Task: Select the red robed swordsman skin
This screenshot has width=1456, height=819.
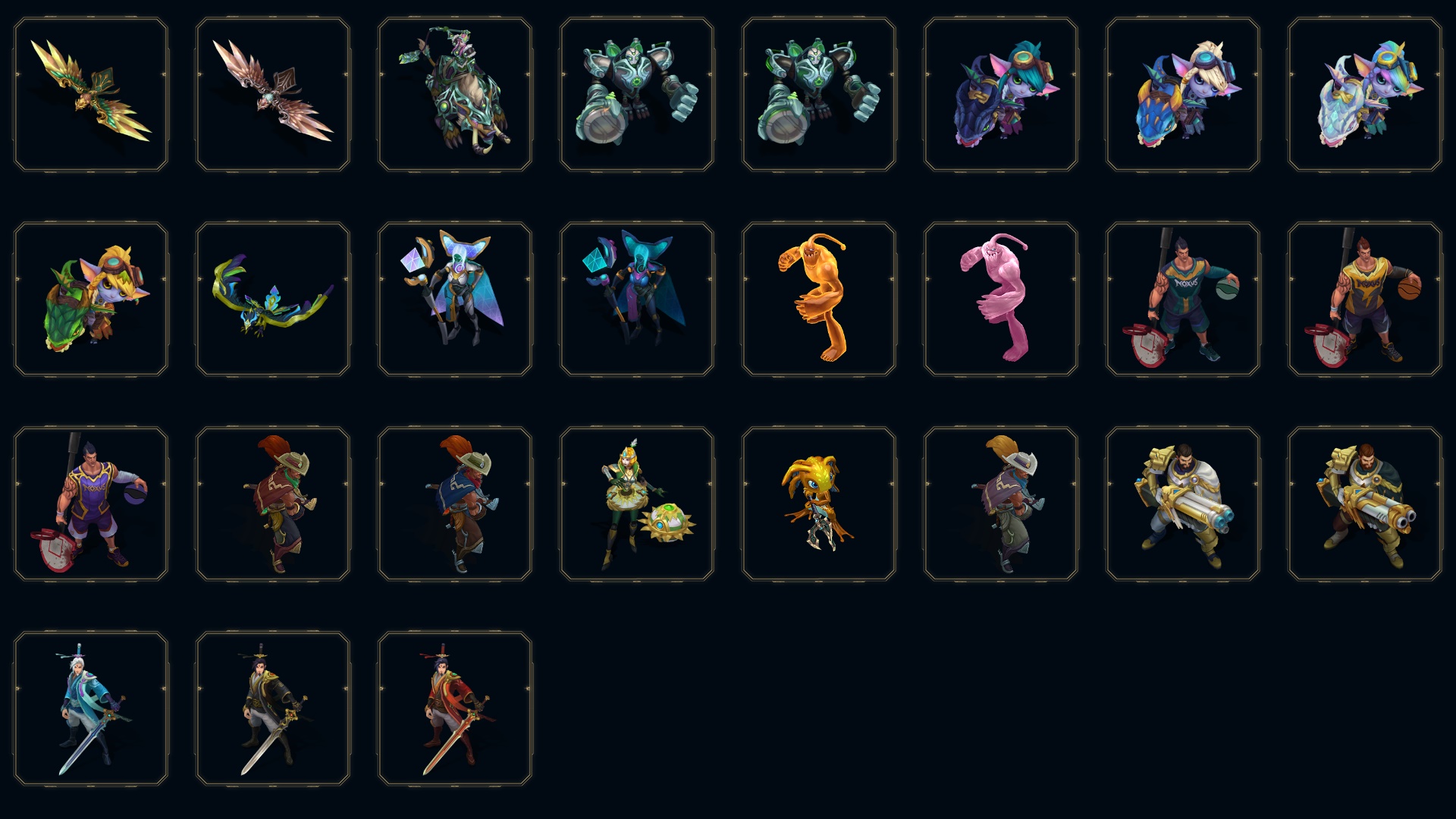Action: tap(455, 708)
